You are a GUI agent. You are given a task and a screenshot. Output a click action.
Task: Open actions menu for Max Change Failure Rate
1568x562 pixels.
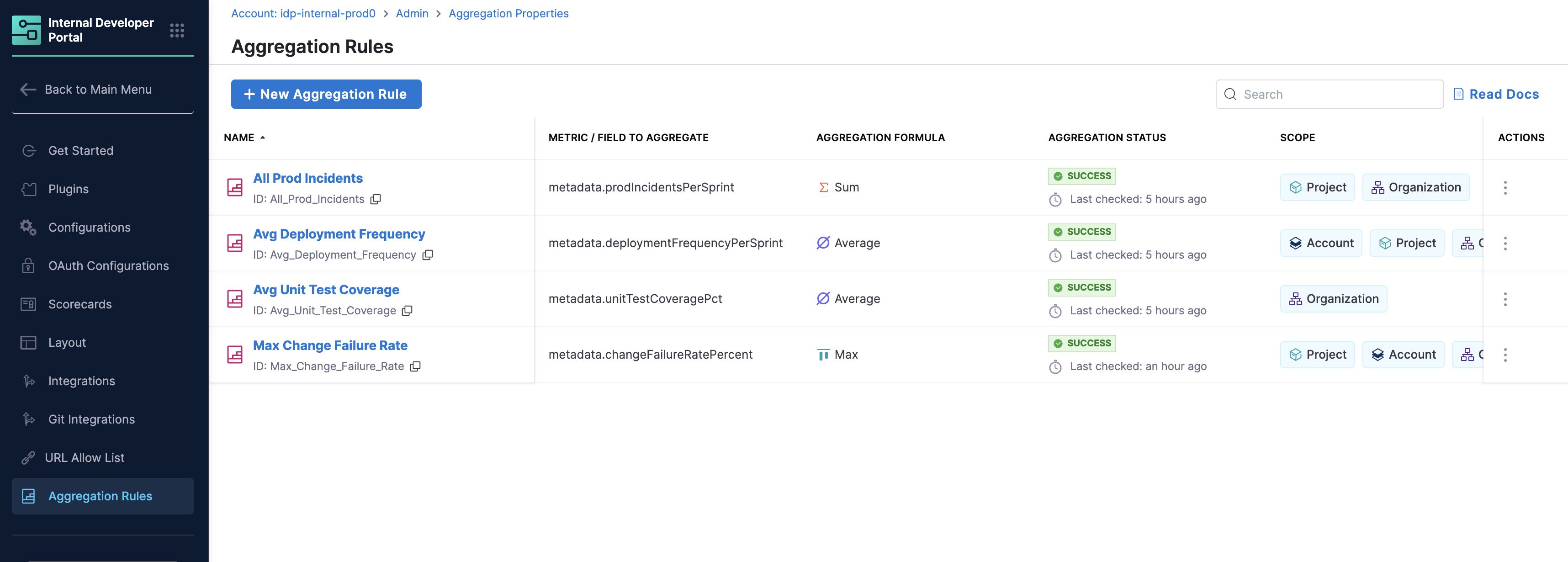click(x=1505, y=355)
